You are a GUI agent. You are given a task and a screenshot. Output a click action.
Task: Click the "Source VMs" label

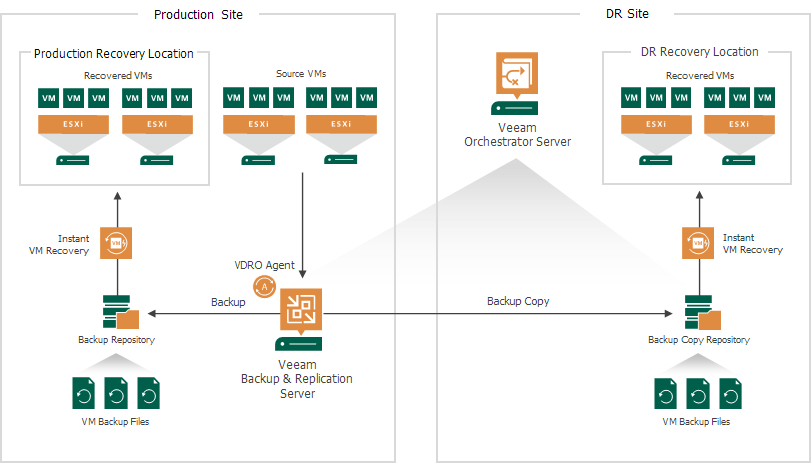[x=301, y=73]
